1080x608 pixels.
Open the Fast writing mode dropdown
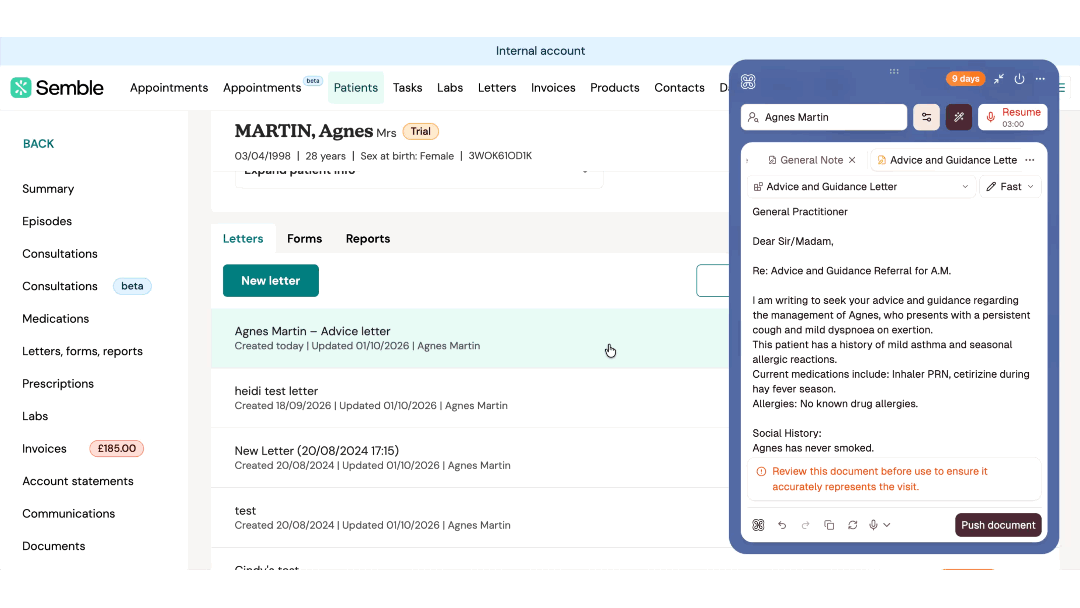pos(1010,187)
